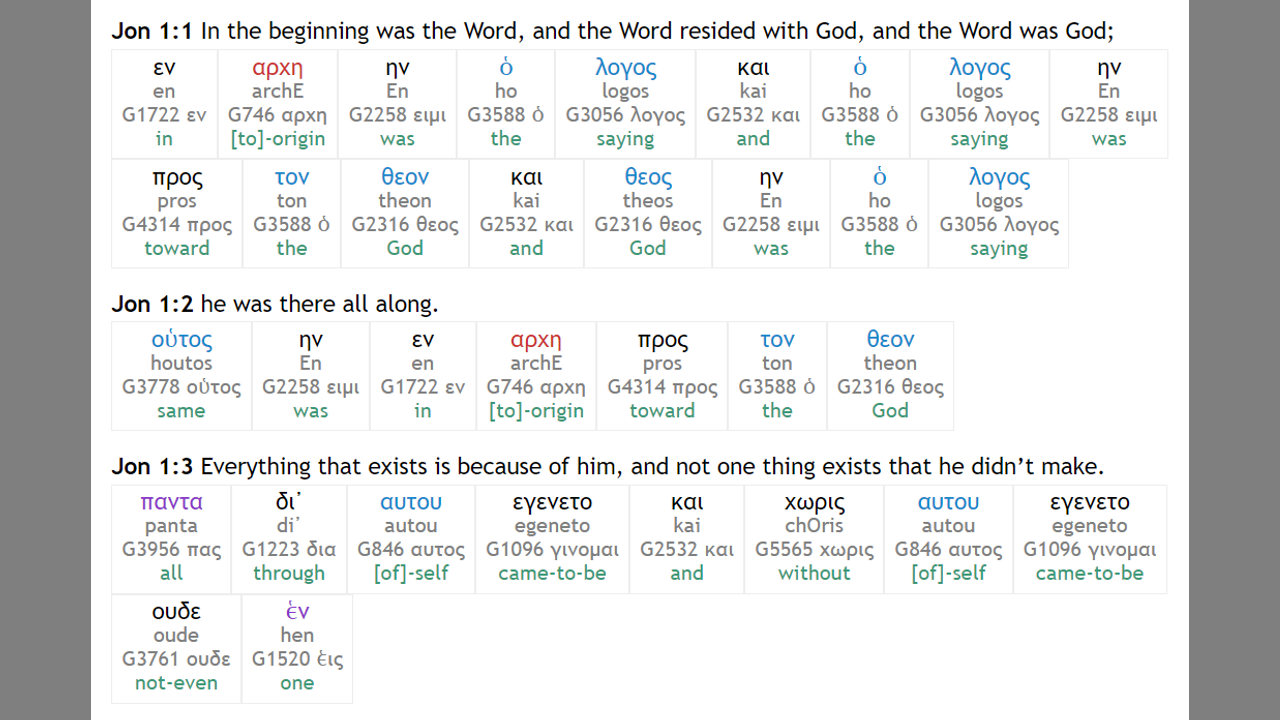Click the transliteration 'chOris'
This screenshot has width=1280, height=720.
[814, 525]
